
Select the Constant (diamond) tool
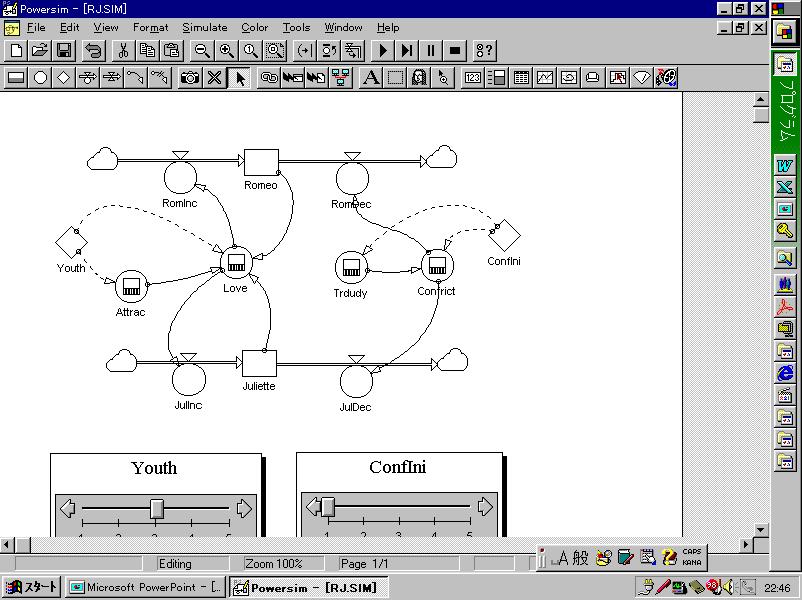[x=64, y=78]
